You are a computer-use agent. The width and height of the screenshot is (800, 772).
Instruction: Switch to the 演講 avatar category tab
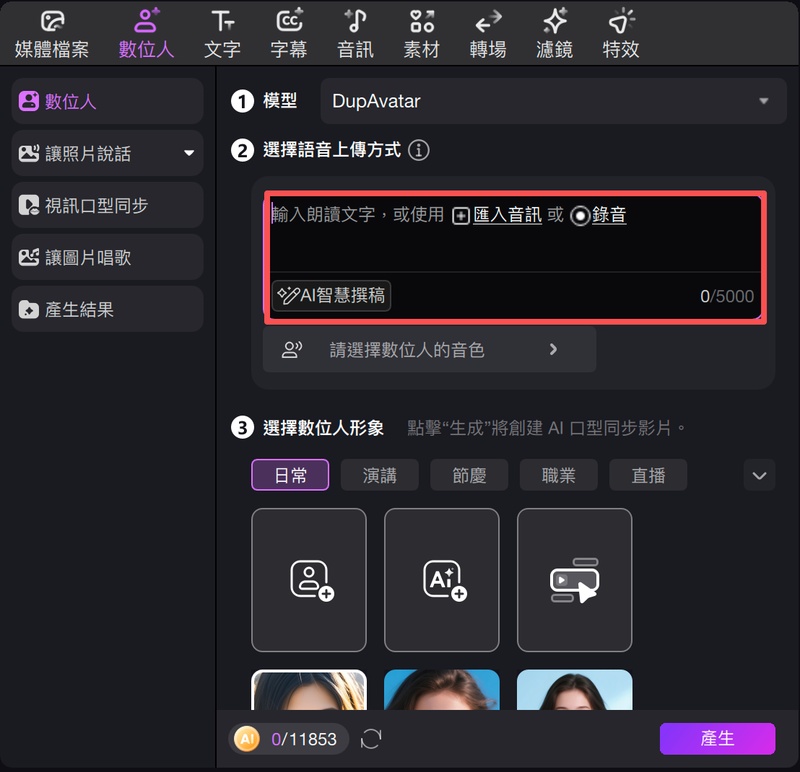click(x=379, y=476)
